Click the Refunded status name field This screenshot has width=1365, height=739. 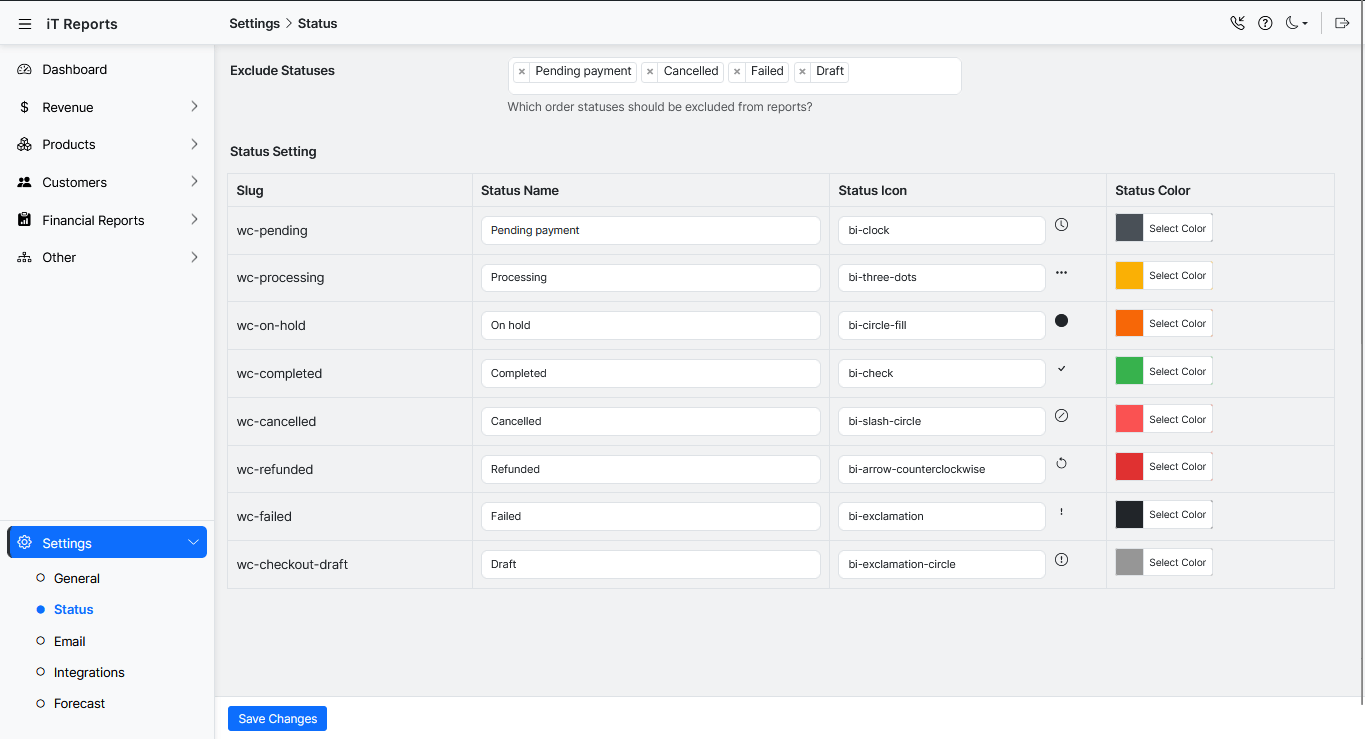click(650, 469)
